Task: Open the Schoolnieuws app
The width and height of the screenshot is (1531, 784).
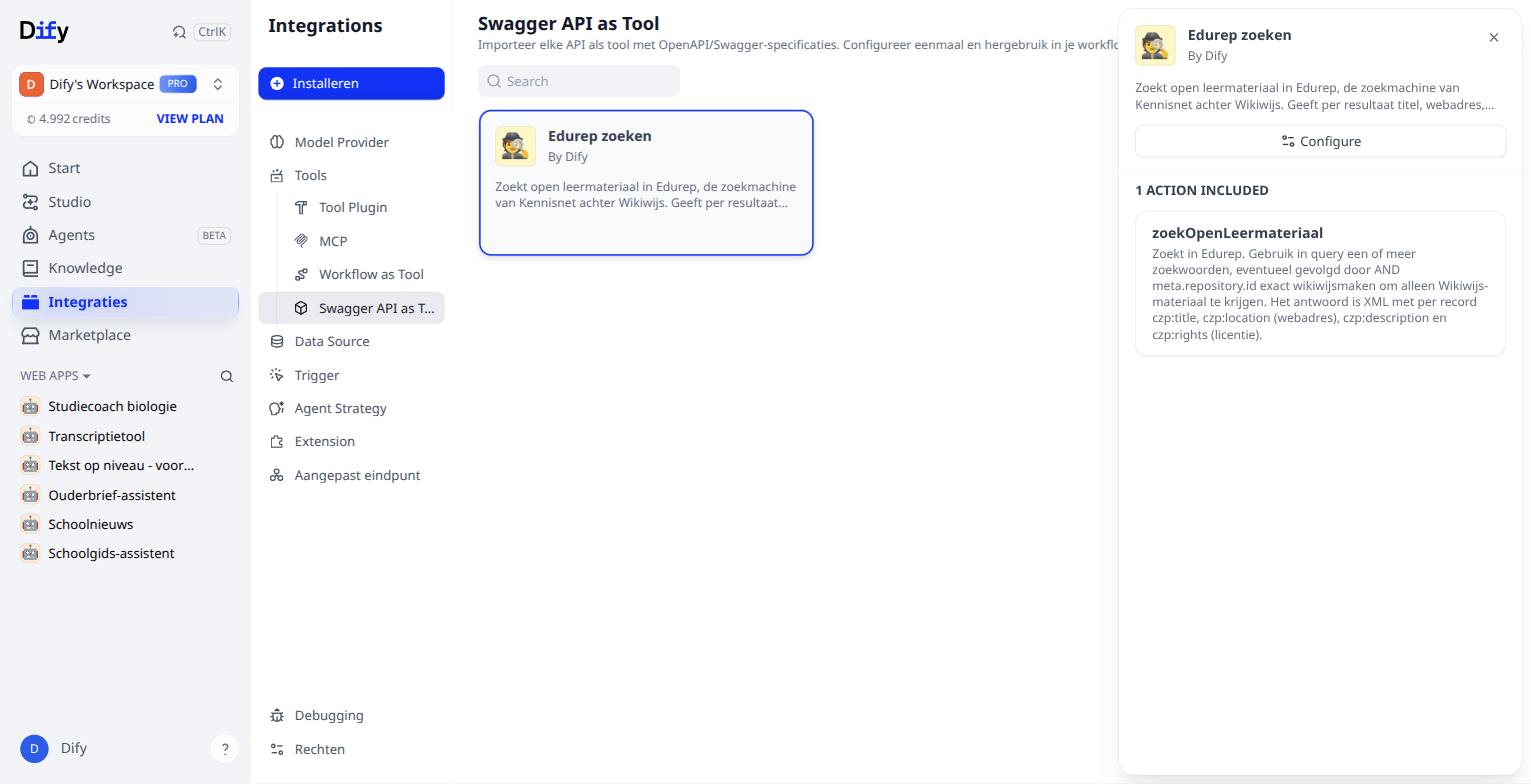Action: (125, 524)
